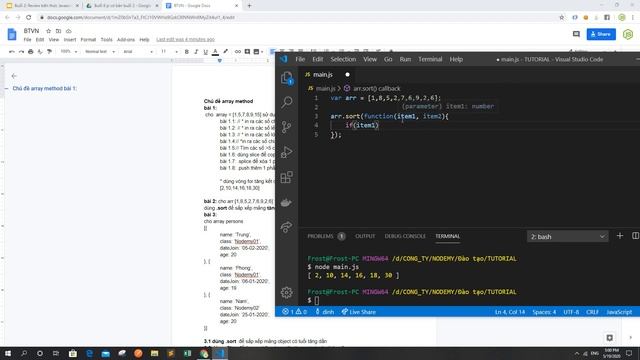Open the Windows Start menu
The image size is (640, 360).
pyautogui.click(x=8, y=353)
